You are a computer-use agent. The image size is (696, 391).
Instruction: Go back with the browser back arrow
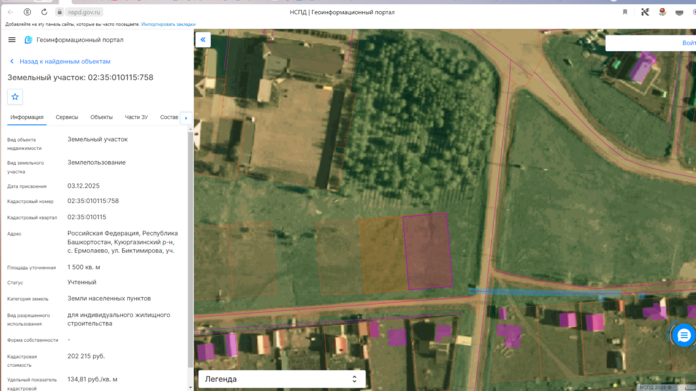[x=11, y=12]
